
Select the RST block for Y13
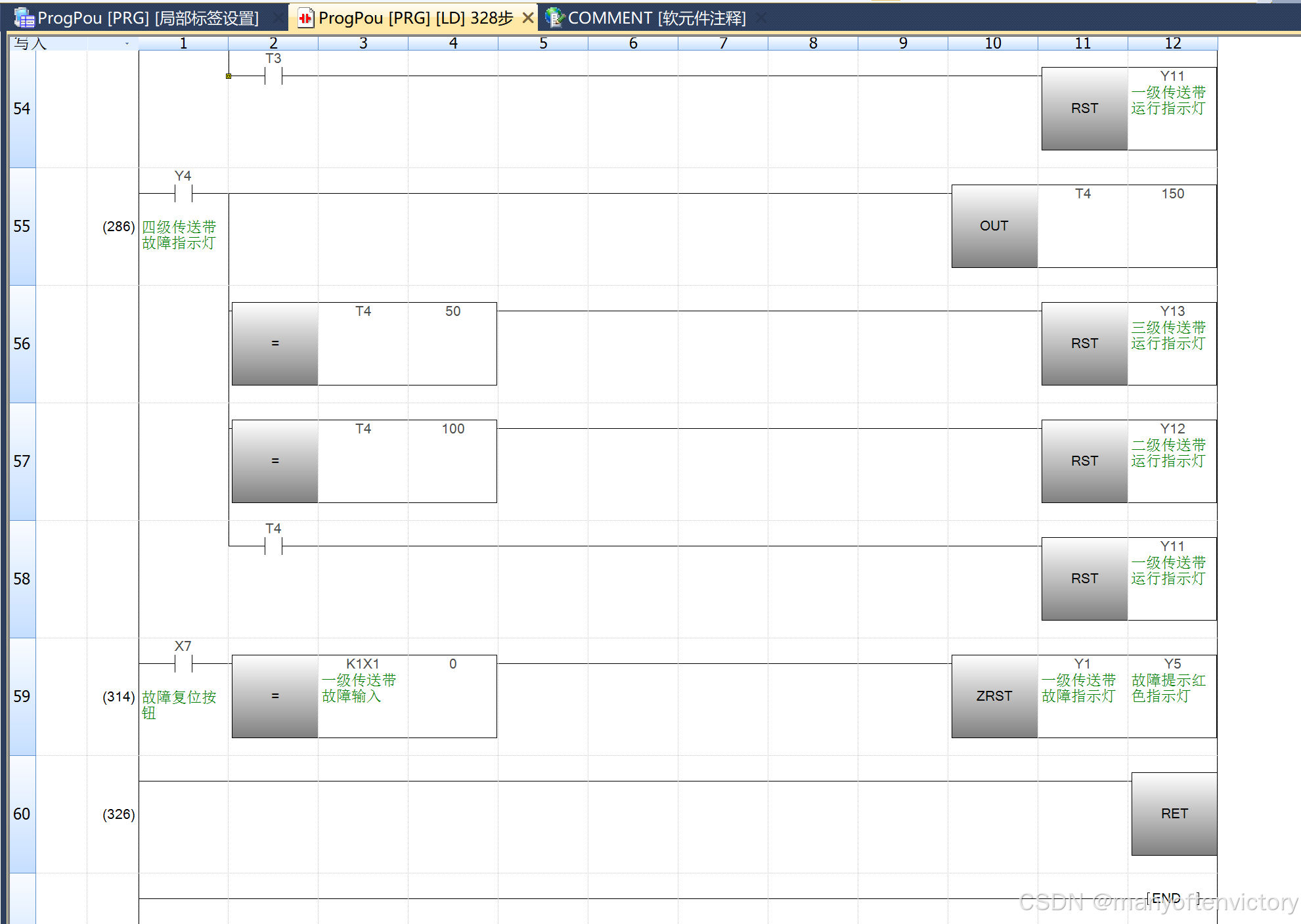coord(1084,343)
